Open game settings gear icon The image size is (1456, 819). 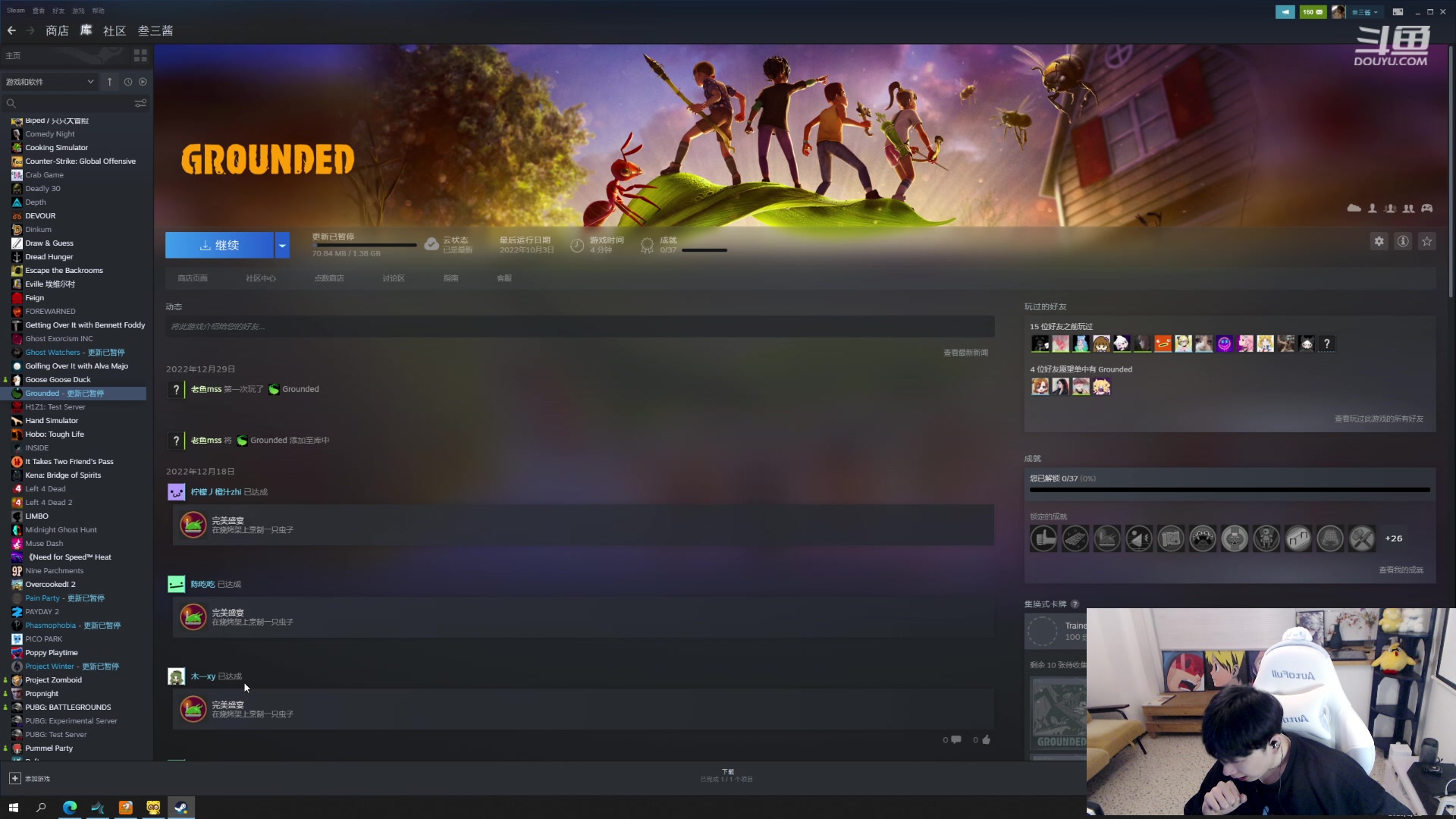tap(1379, 241)
